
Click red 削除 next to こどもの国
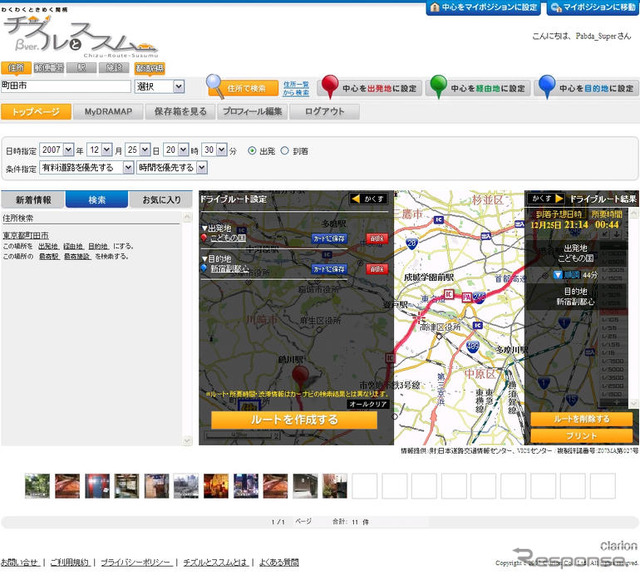[x=377, y=238]
